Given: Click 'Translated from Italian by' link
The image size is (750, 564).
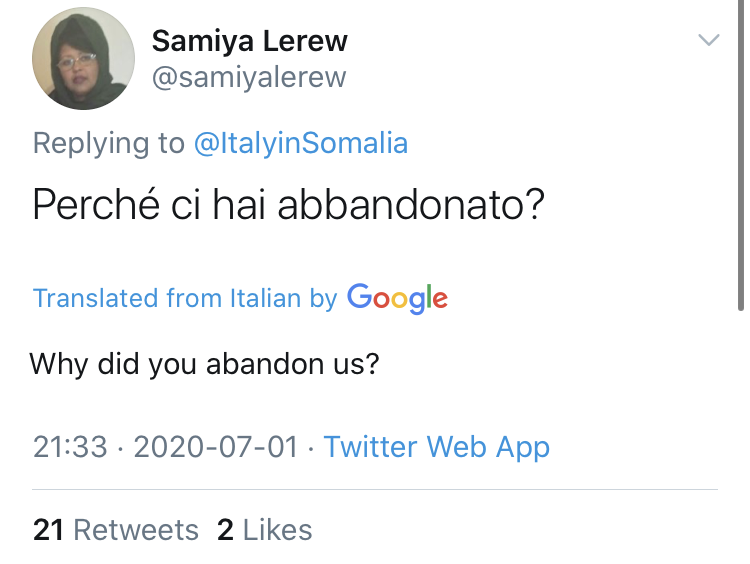Looking at the screenshot, I should tap(184, 298).
